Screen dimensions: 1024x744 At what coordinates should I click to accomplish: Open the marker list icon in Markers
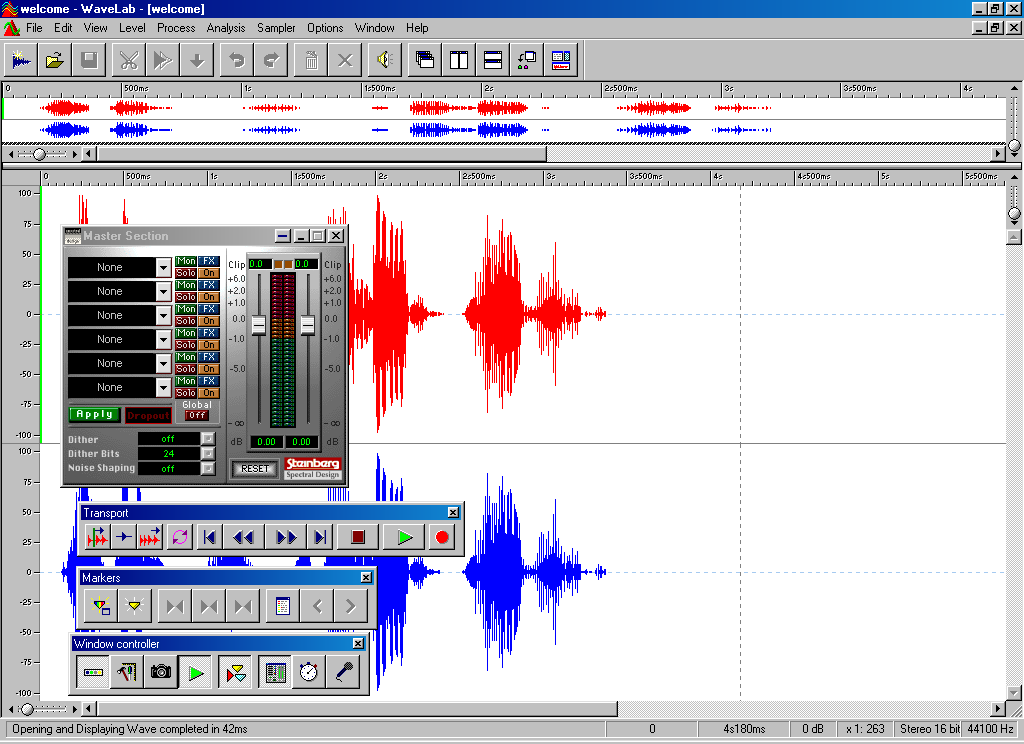tap(282, 605)
